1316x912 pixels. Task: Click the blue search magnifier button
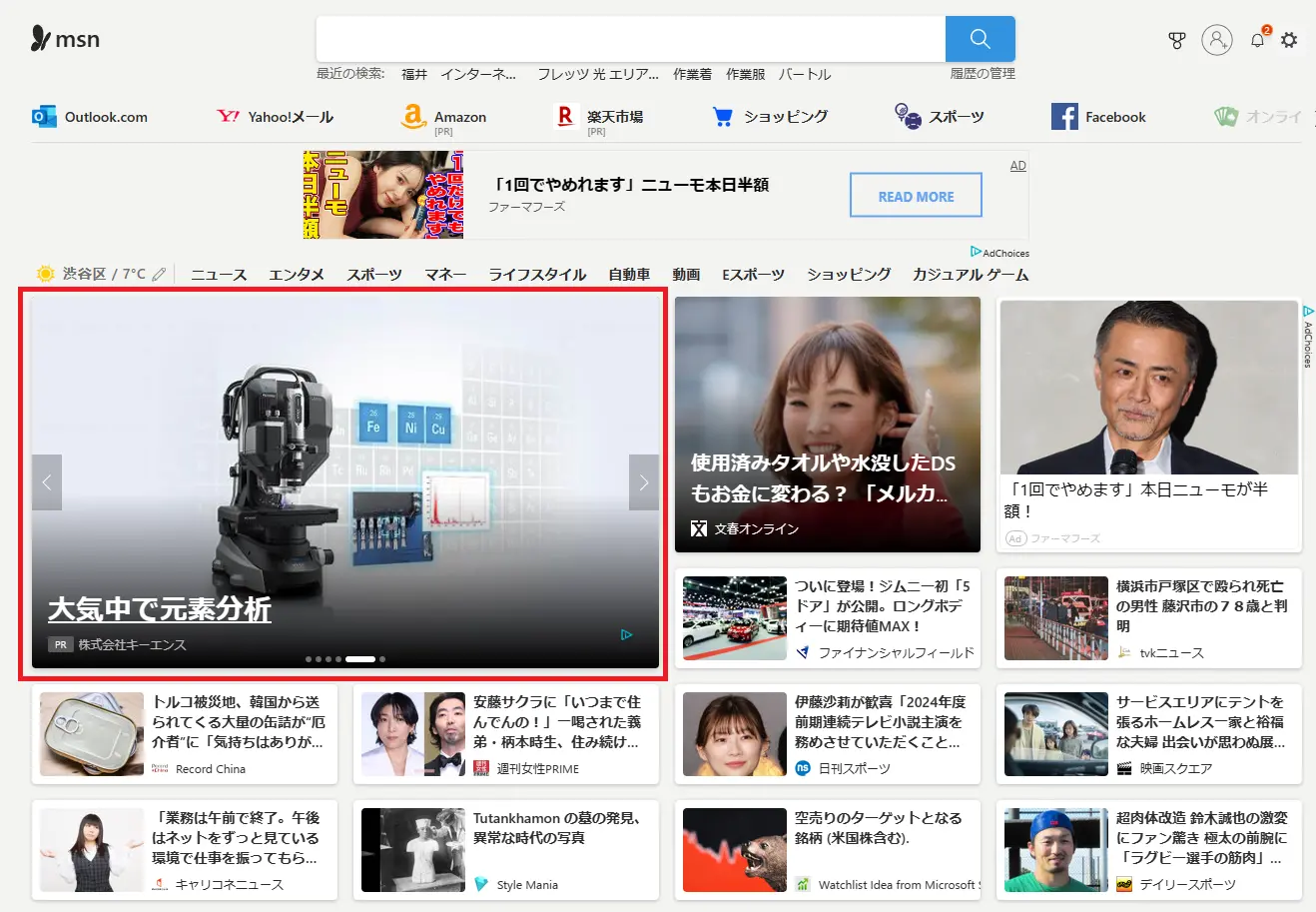980,39
